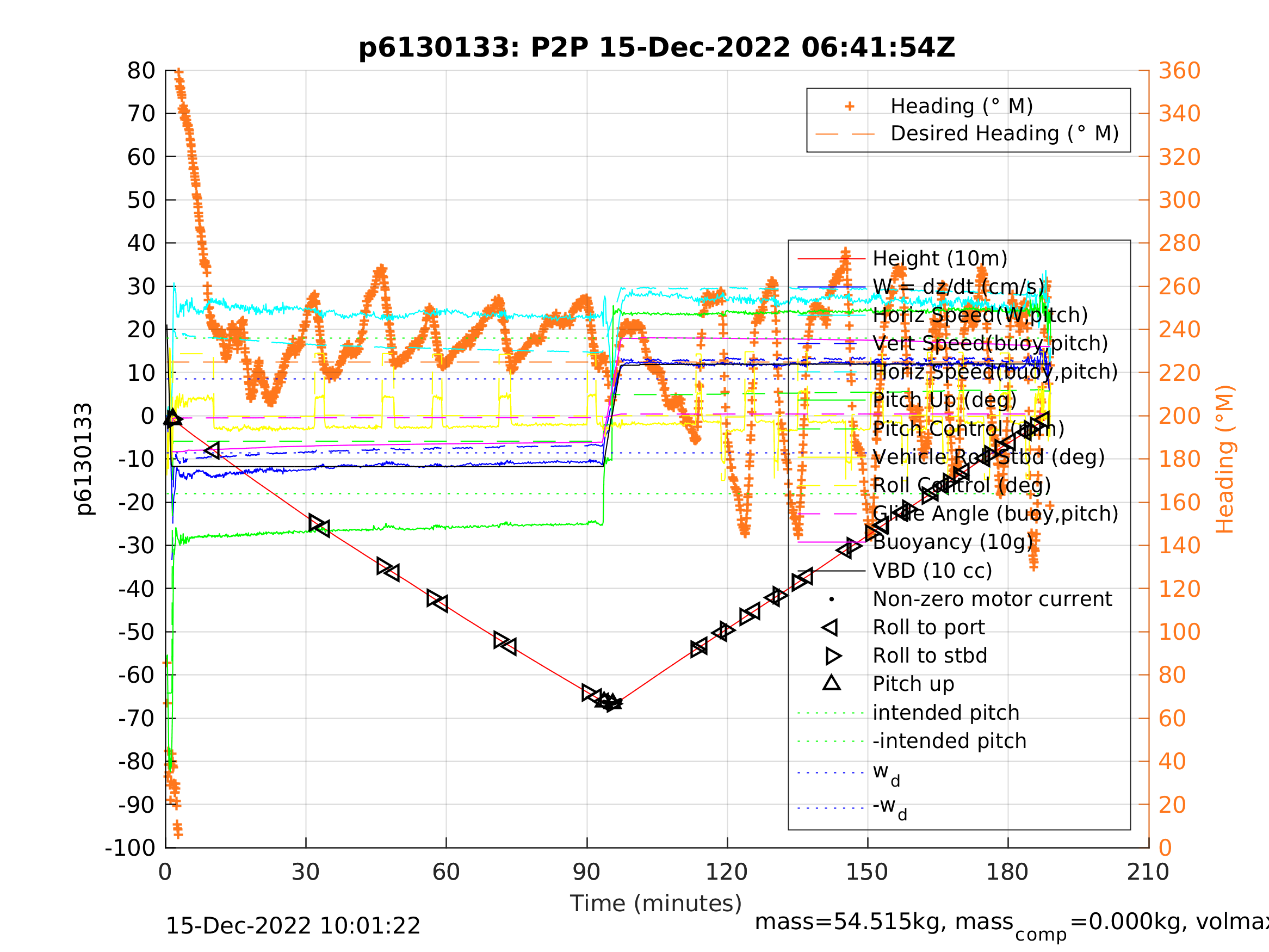This screenshot has width=1269, height=952.
Task: Click the right y-axis tick label 100
Action: click(x=1179, y=632)
